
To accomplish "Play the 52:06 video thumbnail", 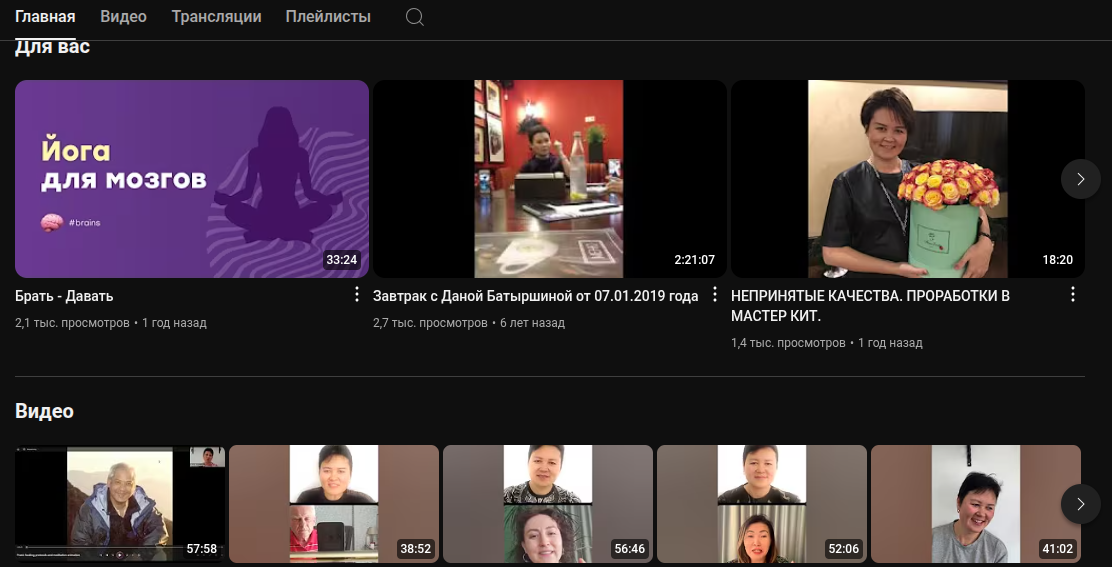I will [762, 504].
